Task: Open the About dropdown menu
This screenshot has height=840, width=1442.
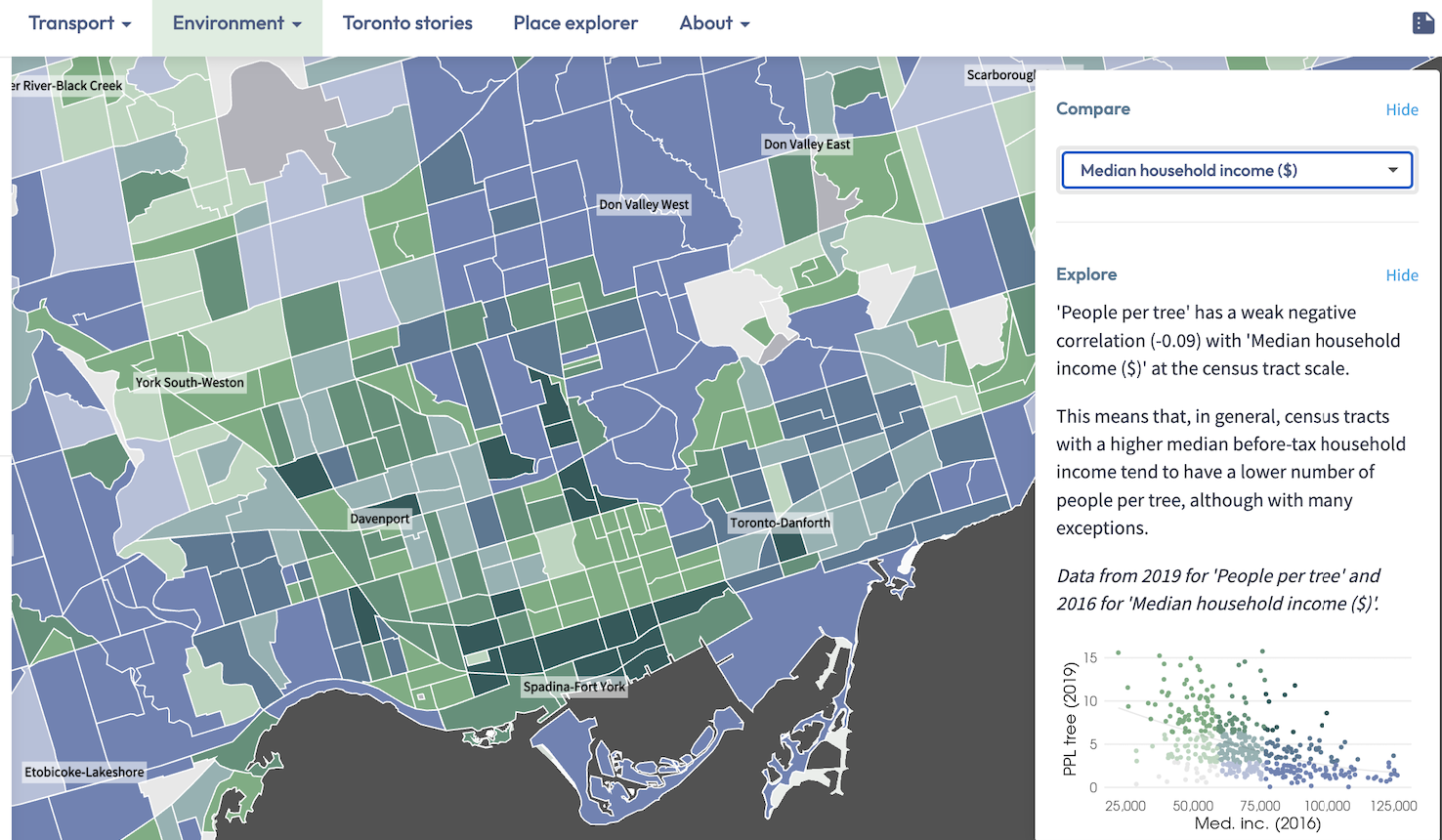Action: coord(714,23)
